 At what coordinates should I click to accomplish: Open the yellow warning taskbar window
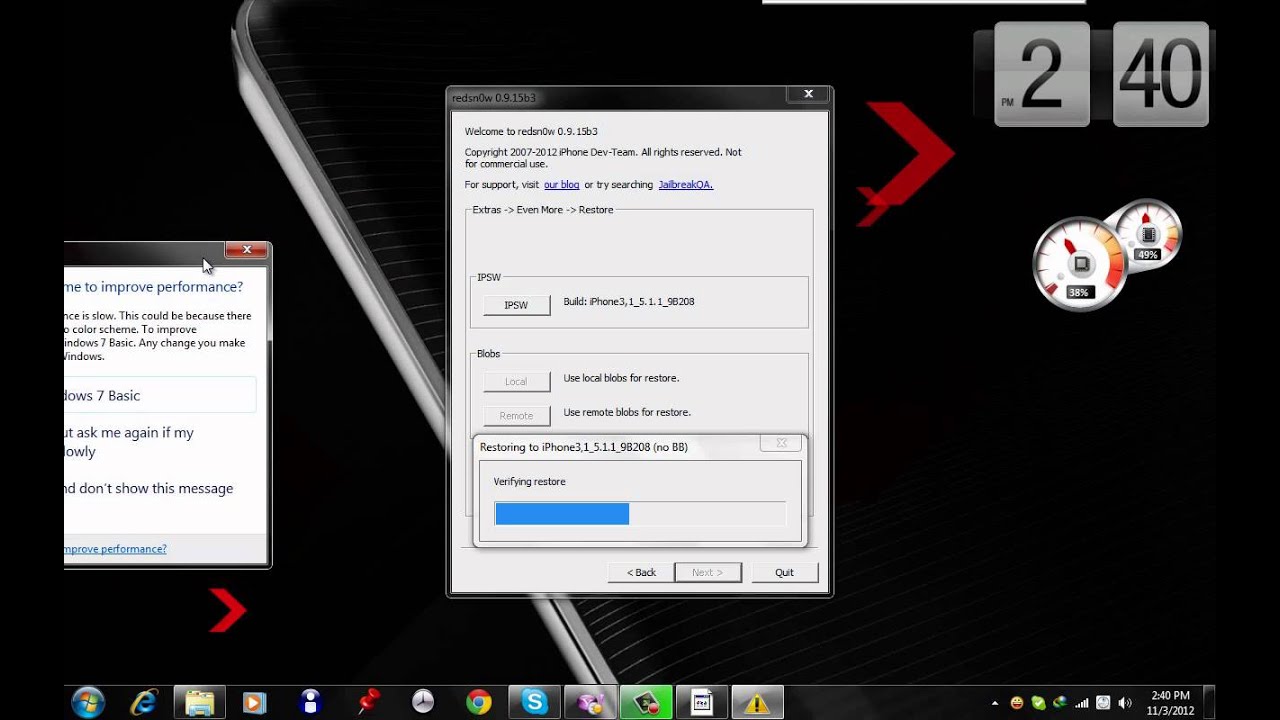(757, 702)
